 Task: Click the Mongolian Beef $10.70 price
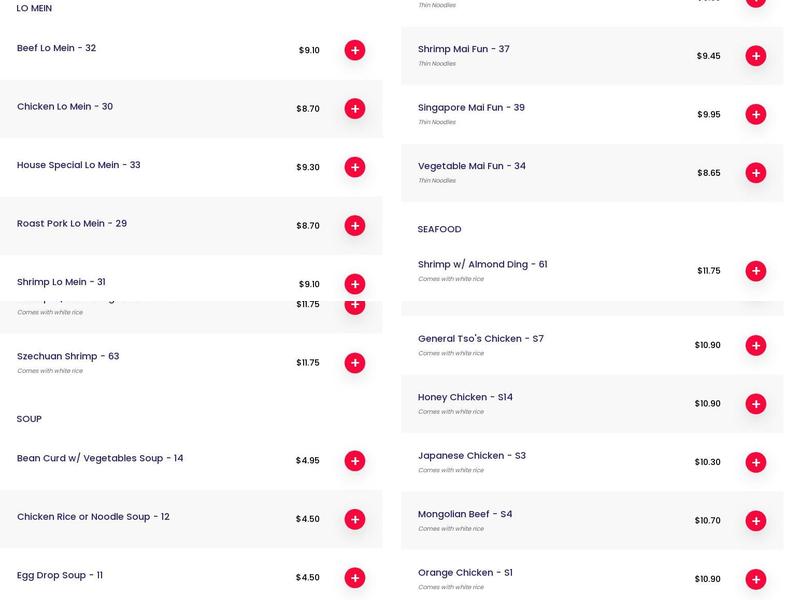coord(707,521)
